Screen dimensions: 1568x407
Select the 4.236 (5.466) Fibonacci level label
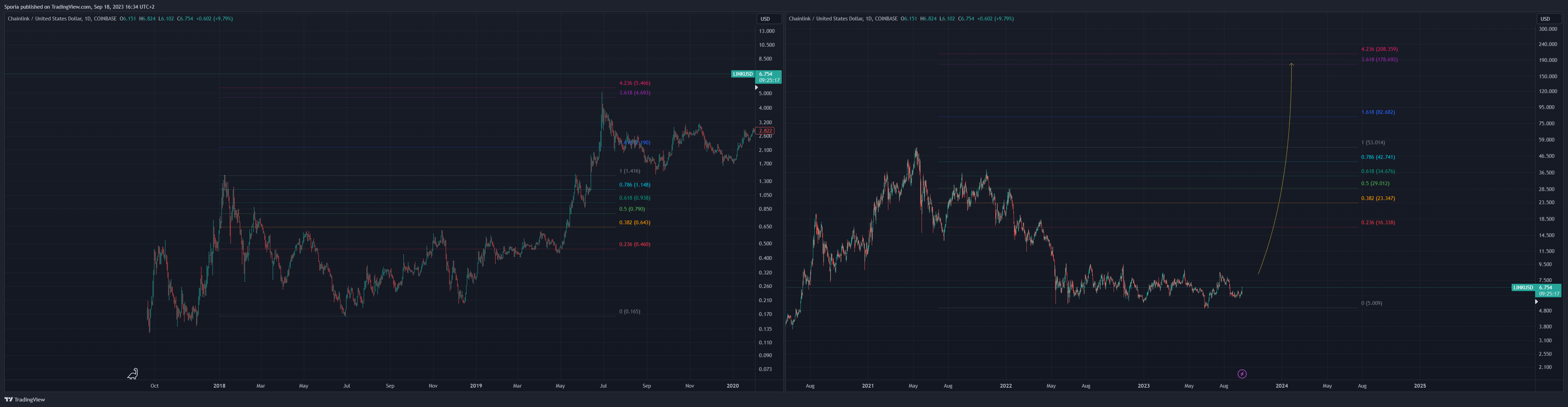(634, 83)
